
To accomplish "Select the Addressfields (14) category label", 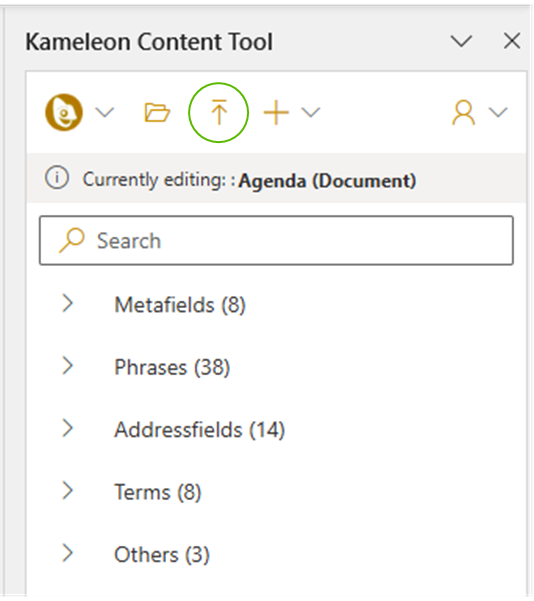I will (200, 430).
